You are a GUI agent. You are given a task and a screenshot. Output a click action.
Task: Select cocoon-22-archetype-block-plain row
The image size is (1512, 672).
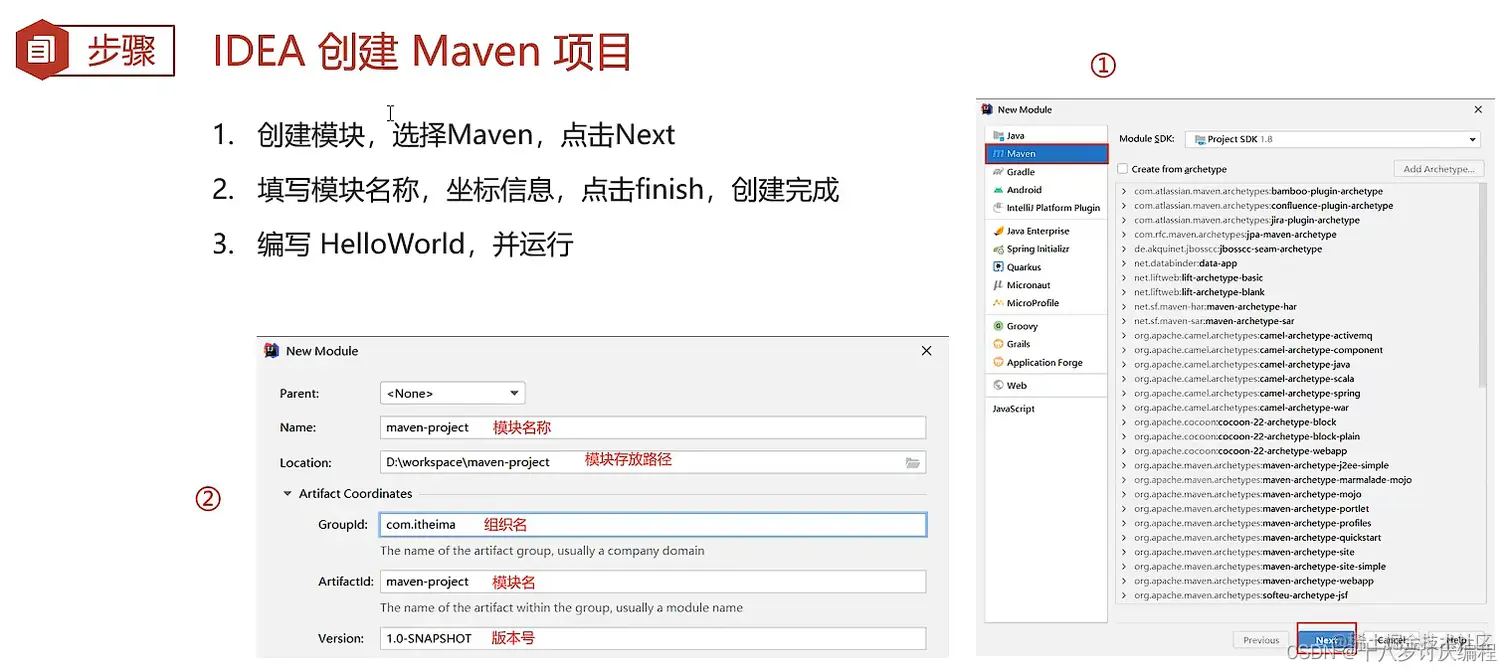coord(1296,437)
